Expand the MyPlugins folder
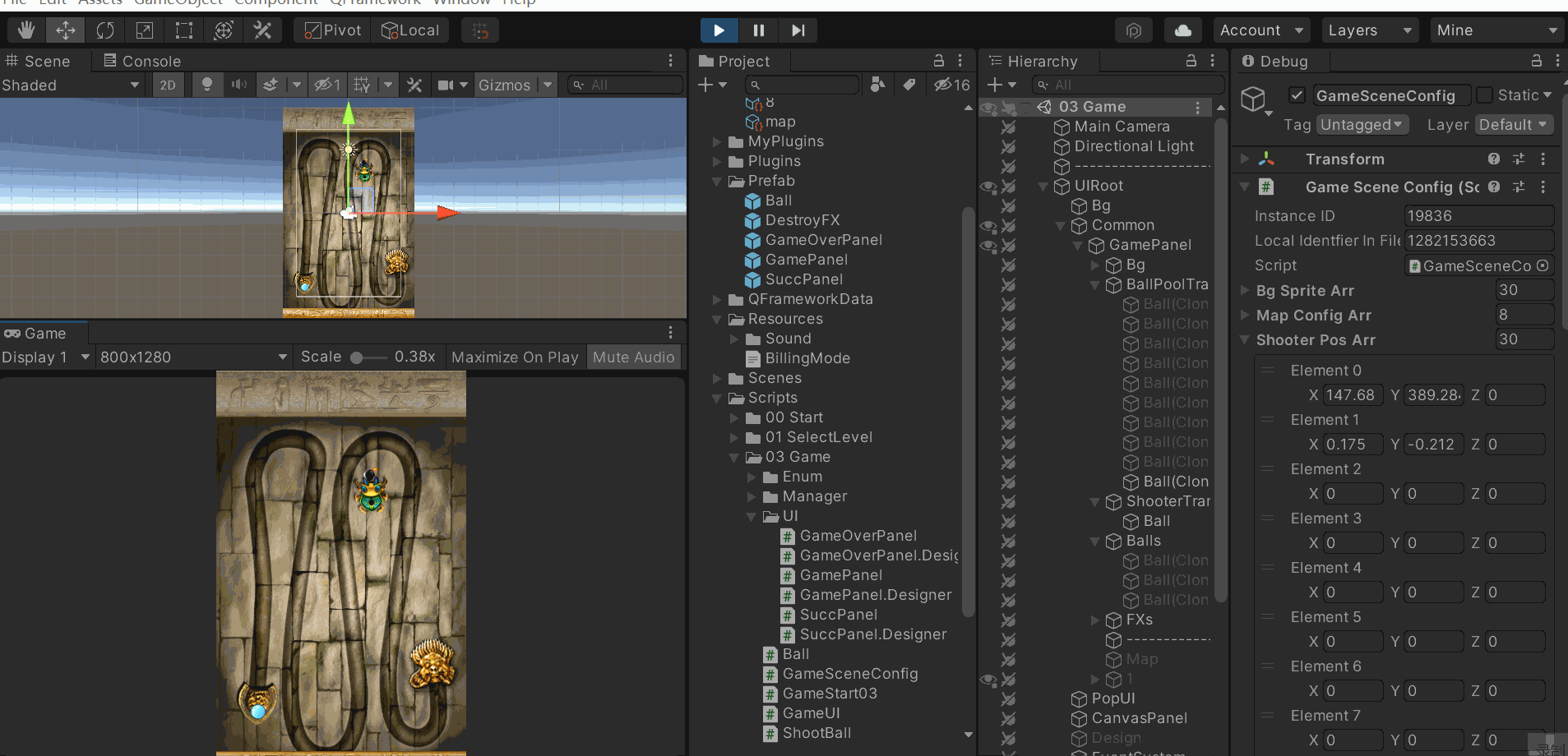The height and width of the screenshot is (756, 1568). coord(716,141)
